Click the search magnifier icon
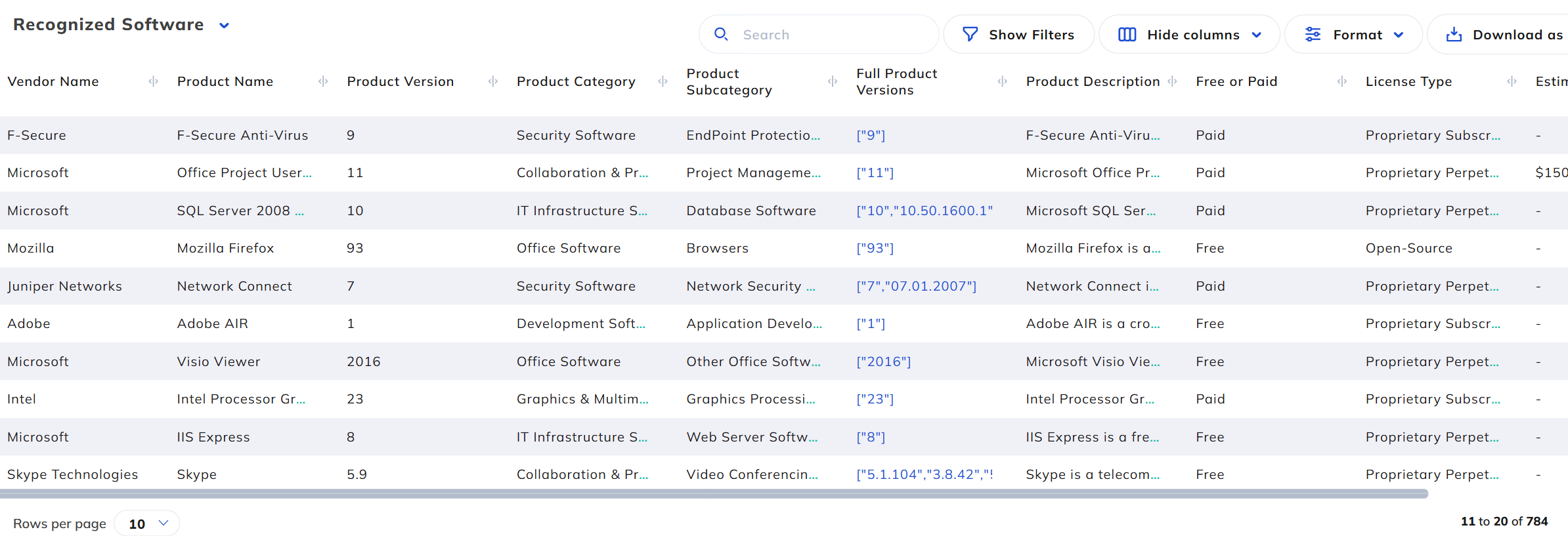 point(721,34)
